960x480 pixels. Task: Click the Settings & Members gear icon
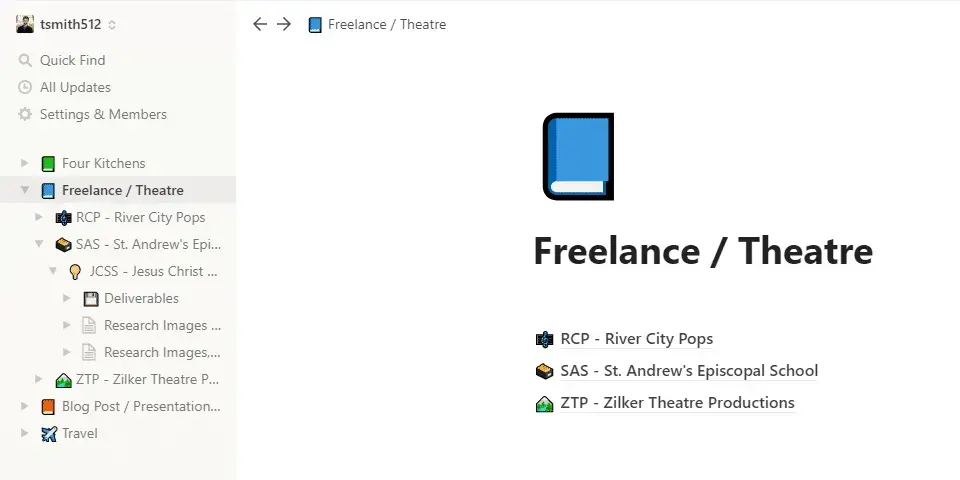point(25,114)
